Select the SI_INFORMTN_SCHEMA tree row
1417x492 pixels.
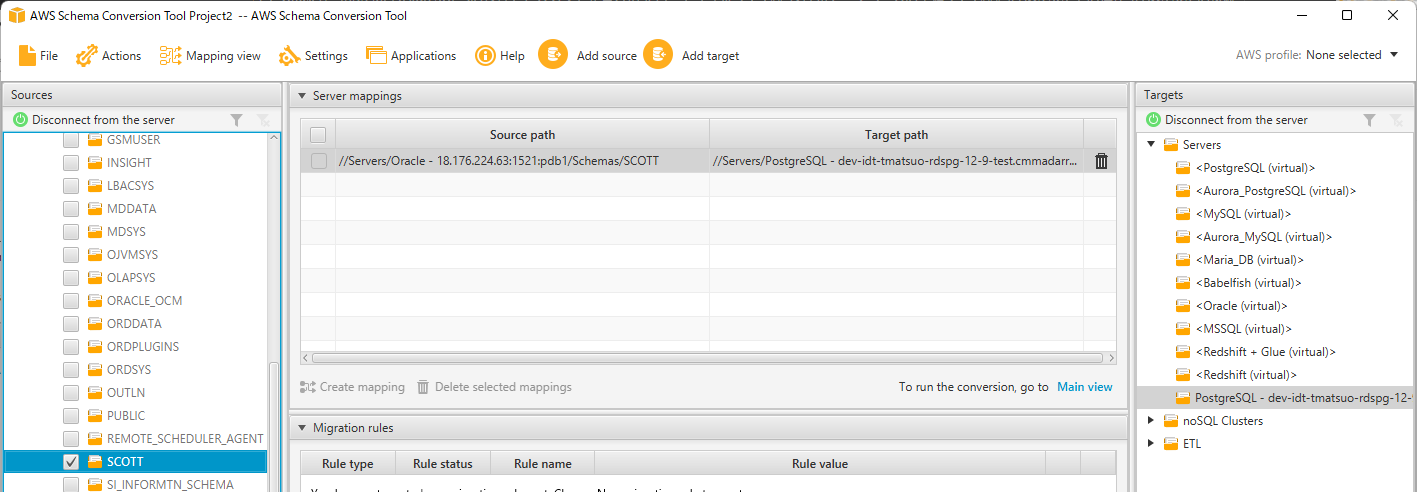pyautogui.click(x=135, y=485)
